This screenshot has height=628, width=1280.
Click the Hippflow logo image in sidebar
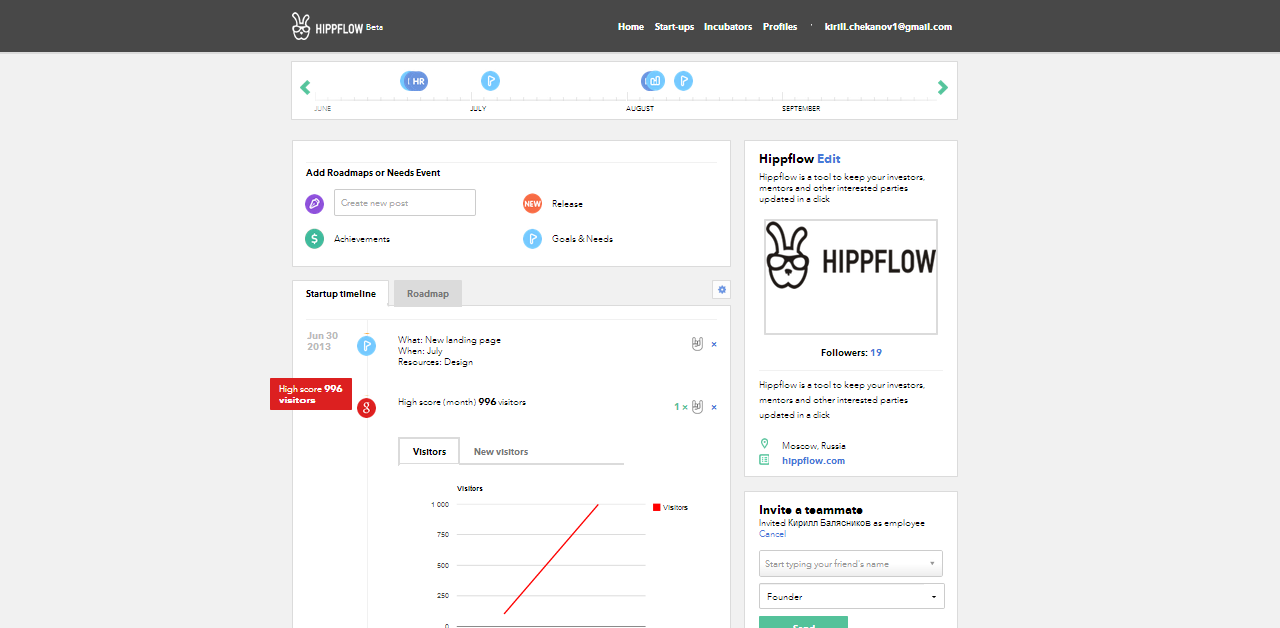[x=851, y=277]
